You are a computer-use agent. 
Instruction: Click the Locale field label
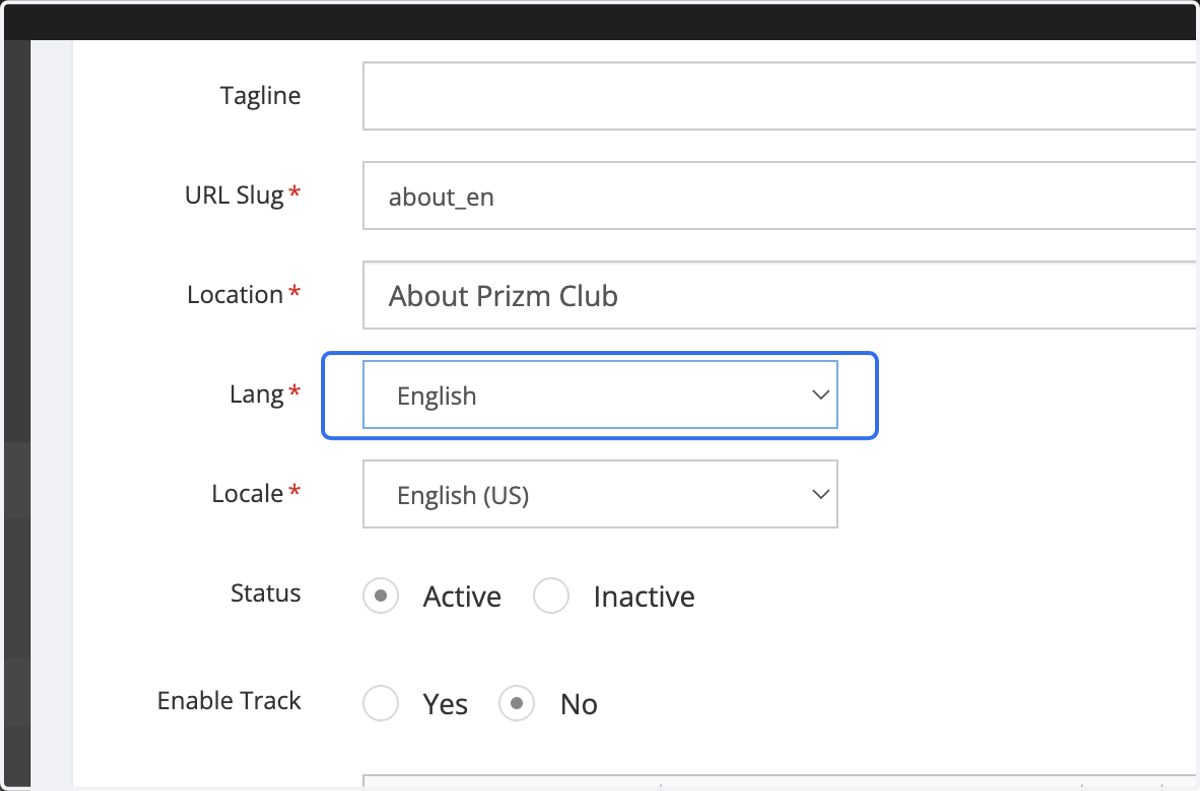tap(247, 493)
